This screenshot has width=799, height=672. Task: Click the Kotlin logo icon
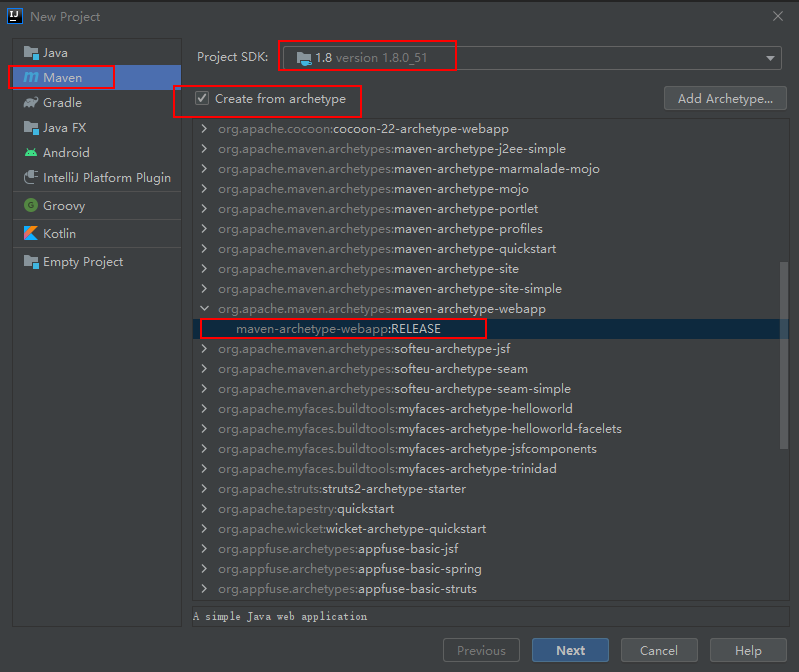(31, 233)
